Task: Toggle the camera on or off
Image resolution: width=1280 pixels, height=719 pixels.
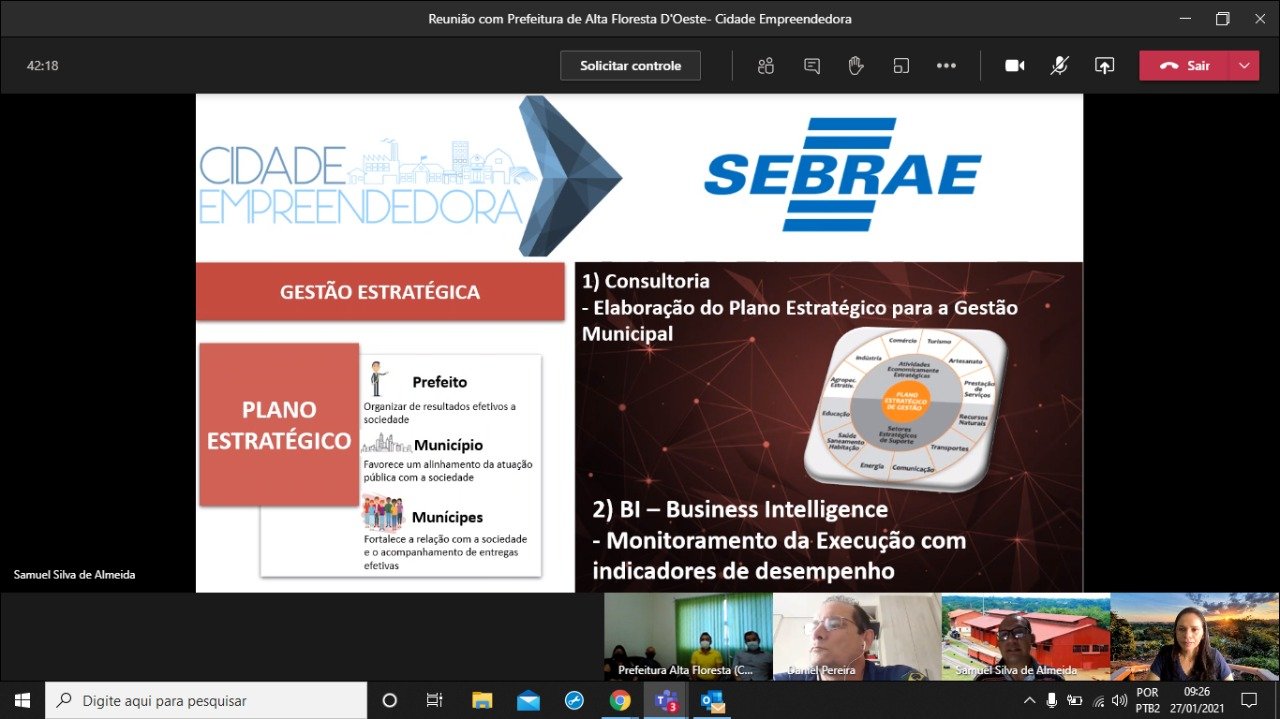Action: point(1015,66)
